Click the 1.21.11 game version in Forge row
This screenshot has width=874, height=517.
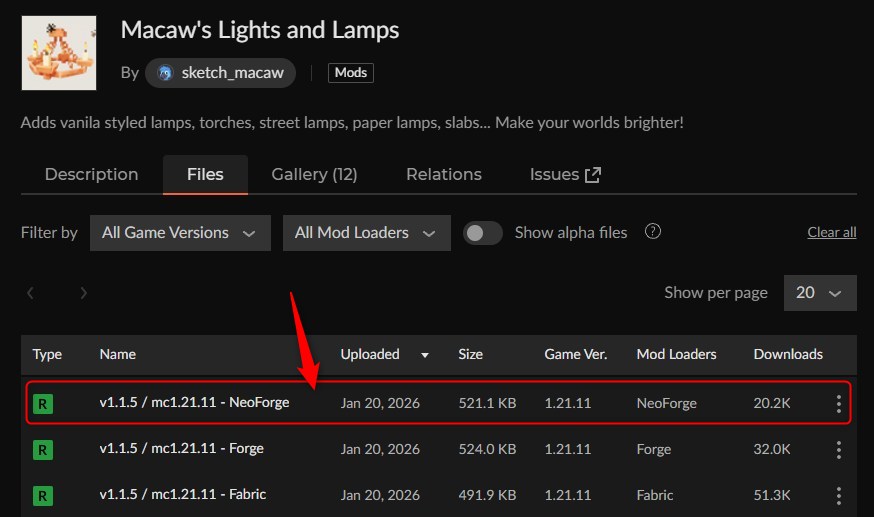567,450
